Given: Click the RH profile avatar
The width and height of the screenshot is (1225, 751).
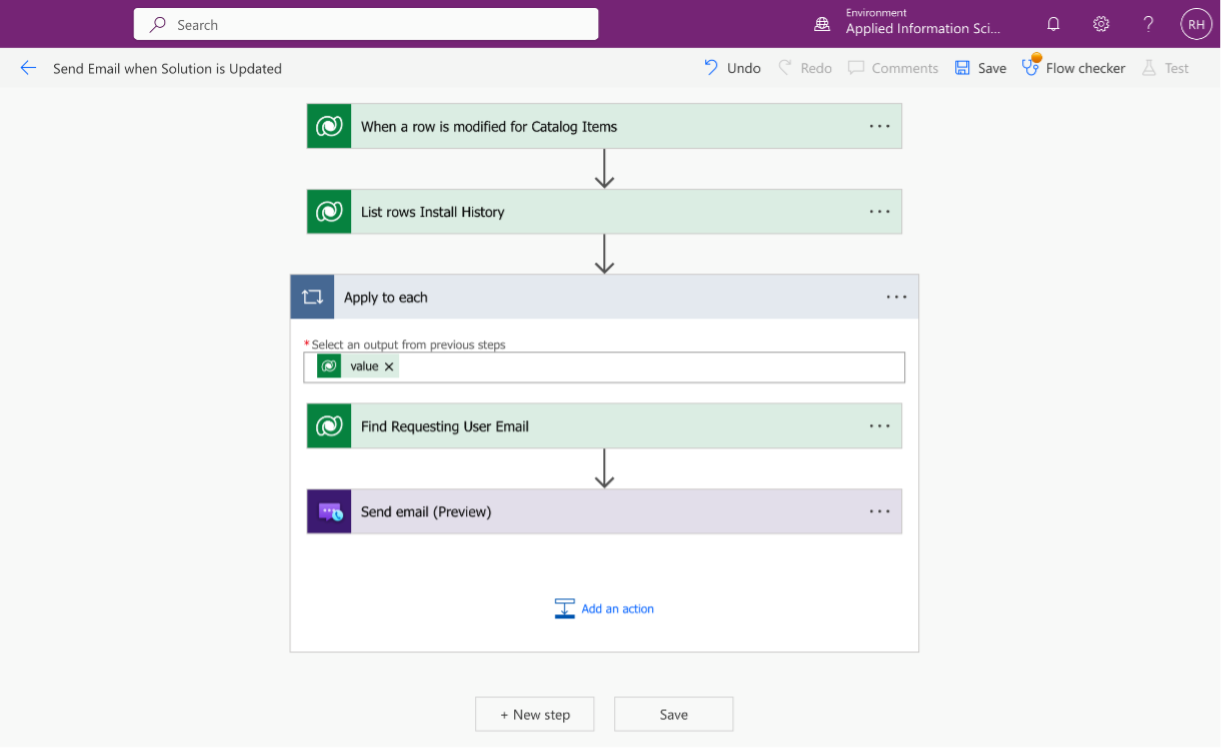Looking at the screenshot, I should point(1196,23).
